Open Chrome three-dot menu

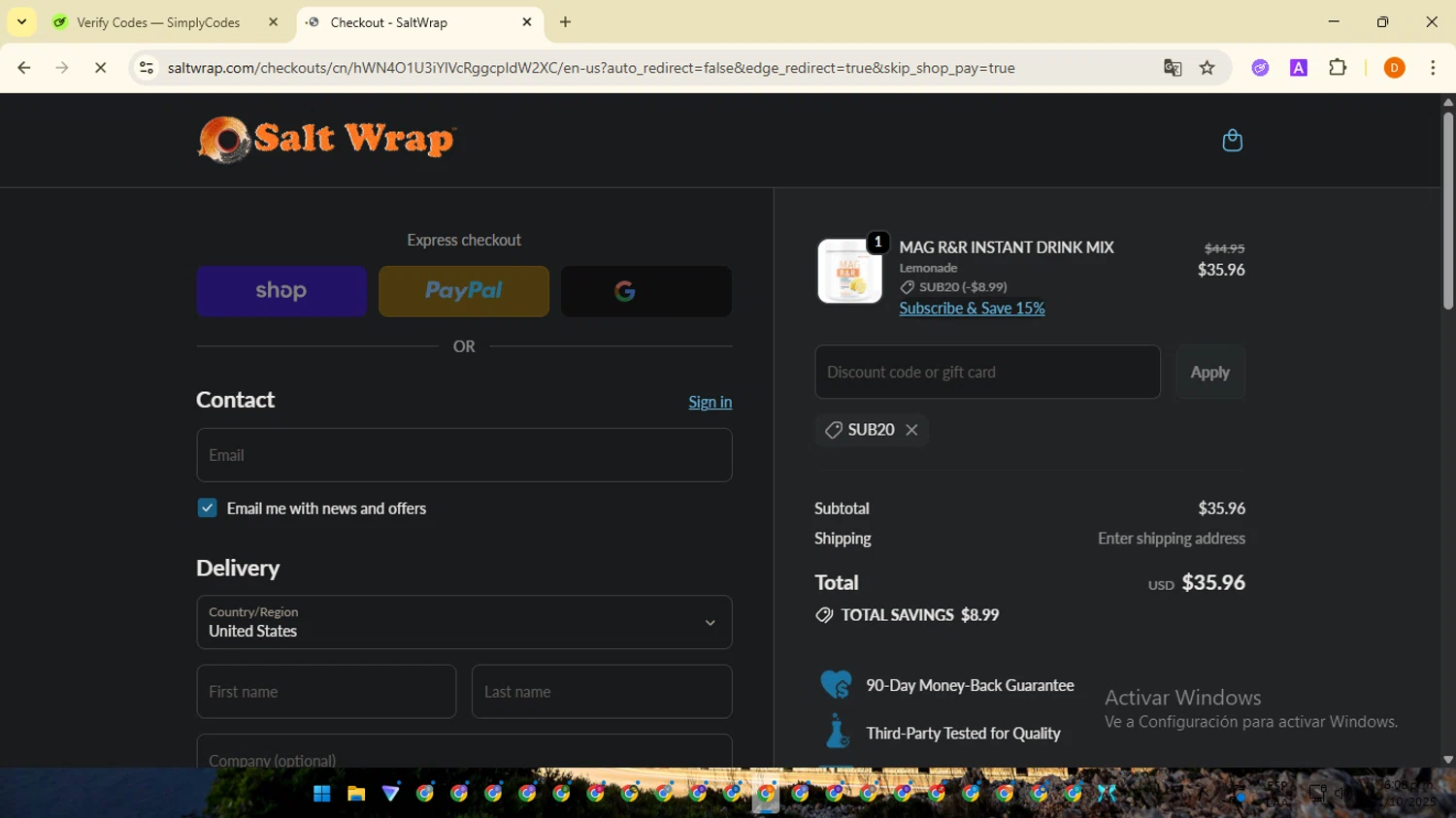(1433, 68)
